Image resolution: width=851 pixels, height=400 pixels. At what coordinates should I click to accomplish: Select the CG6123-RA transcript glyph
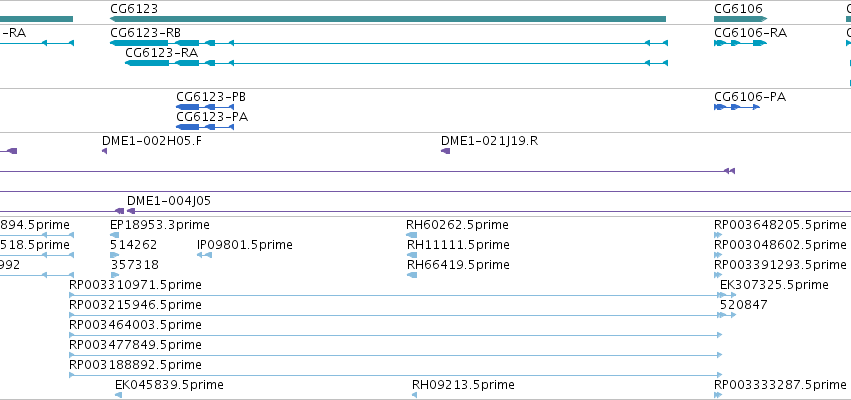tap(397, 63)
